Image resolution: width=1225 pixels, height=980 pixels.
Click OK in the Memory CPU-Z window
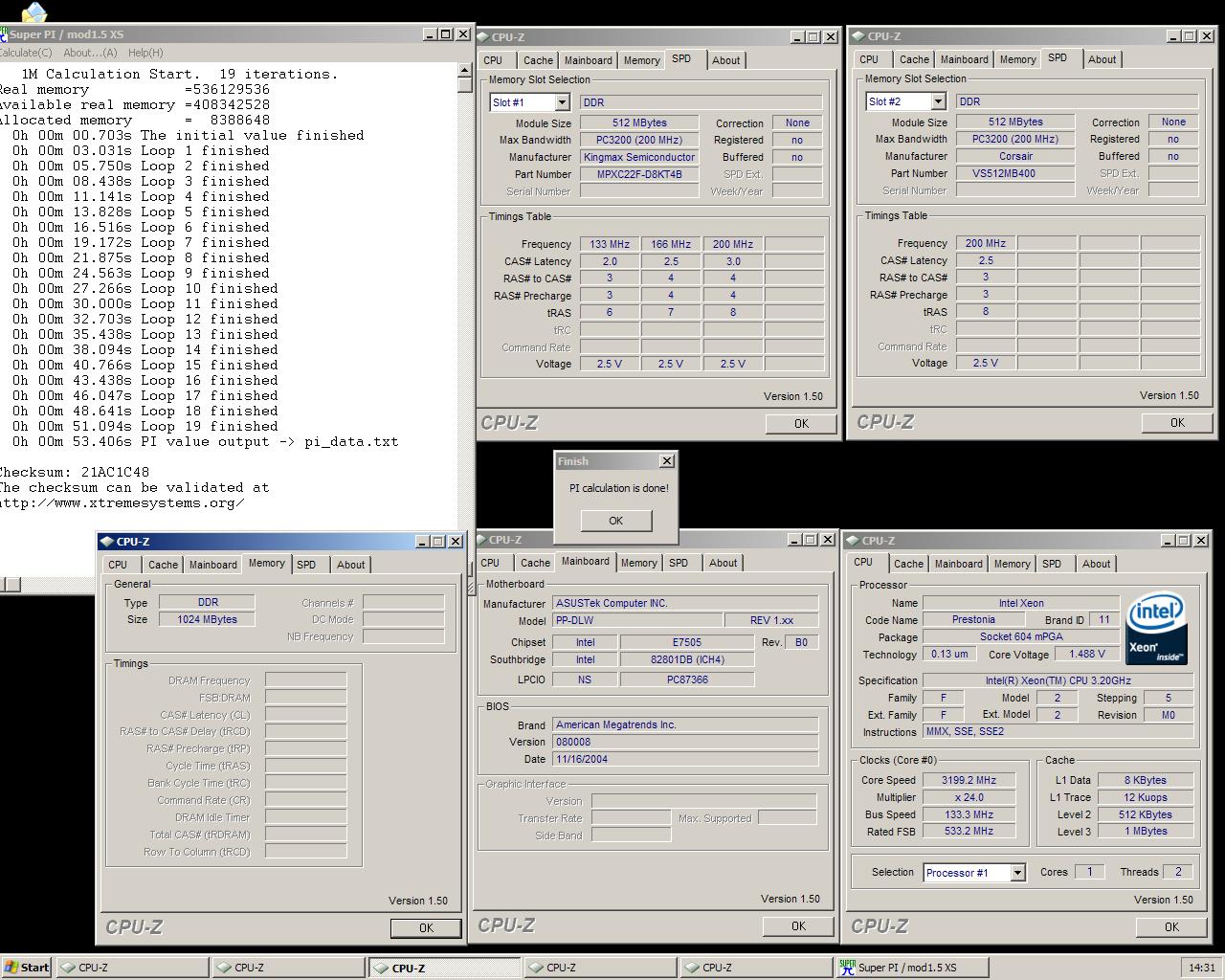426,927
